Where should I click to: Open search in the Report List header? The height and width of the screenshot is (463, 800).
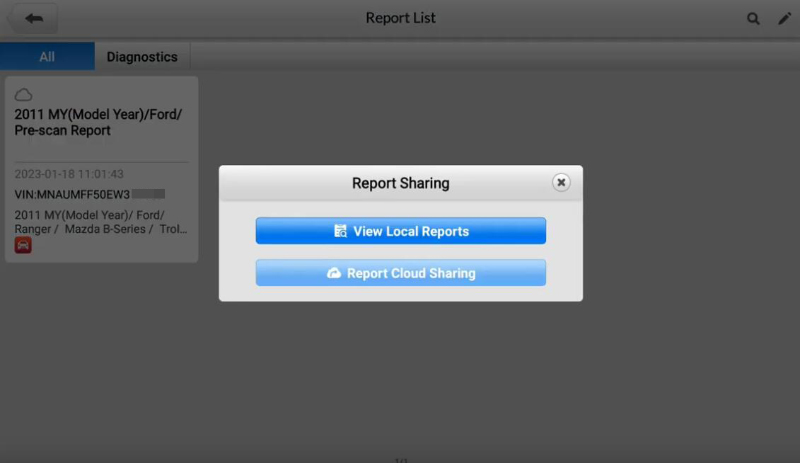pyautogui.click(x=753, y=19)
